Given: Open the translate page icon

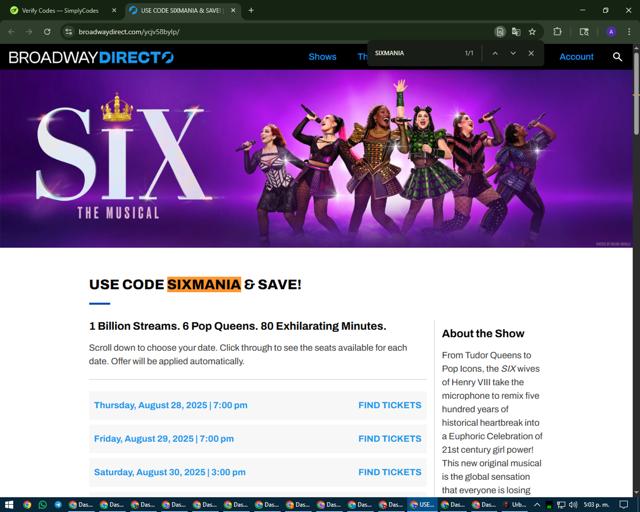Looking at the screenshot, I should coord(516,32).
